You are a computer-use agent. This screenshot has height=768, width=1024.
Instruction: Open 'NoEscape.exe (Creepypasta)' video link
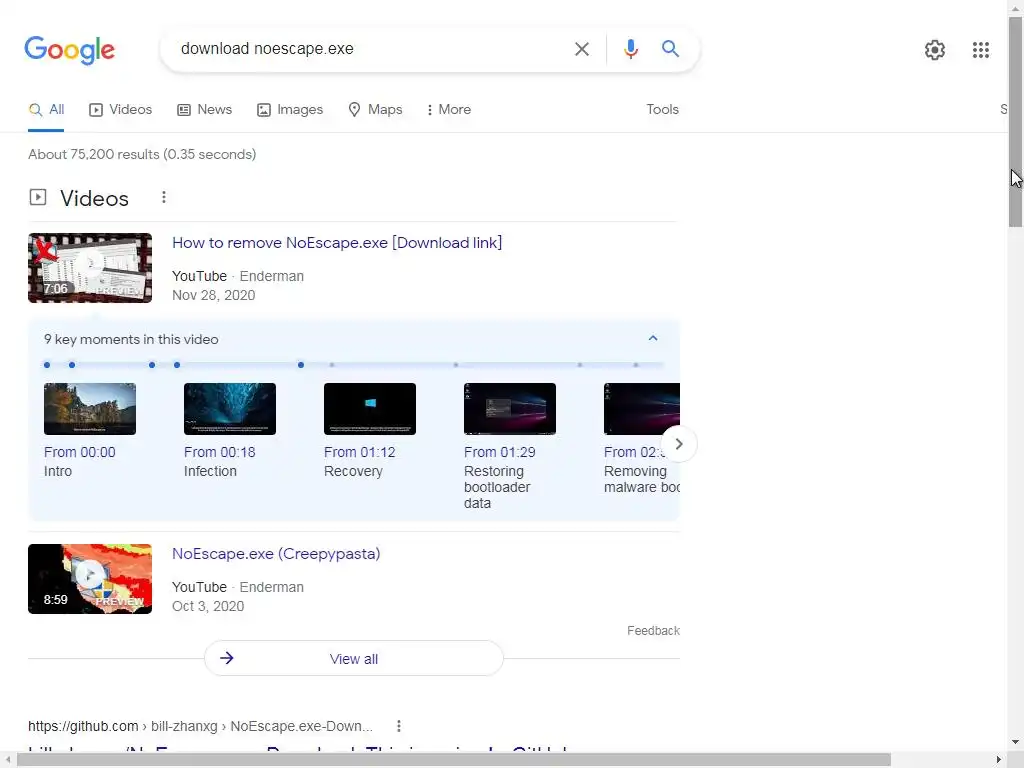tap(276, 554)
